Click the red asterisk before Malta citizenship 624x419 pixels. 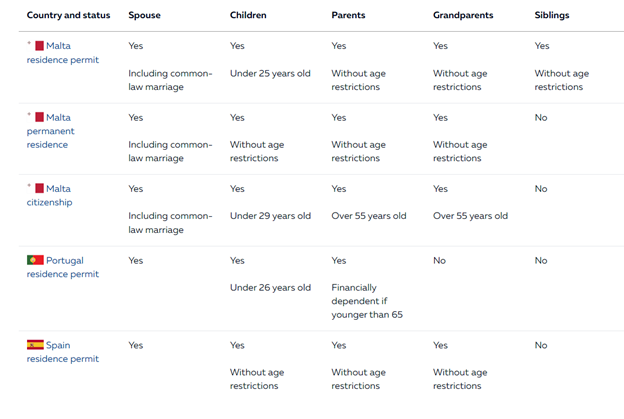coord(29,186)
